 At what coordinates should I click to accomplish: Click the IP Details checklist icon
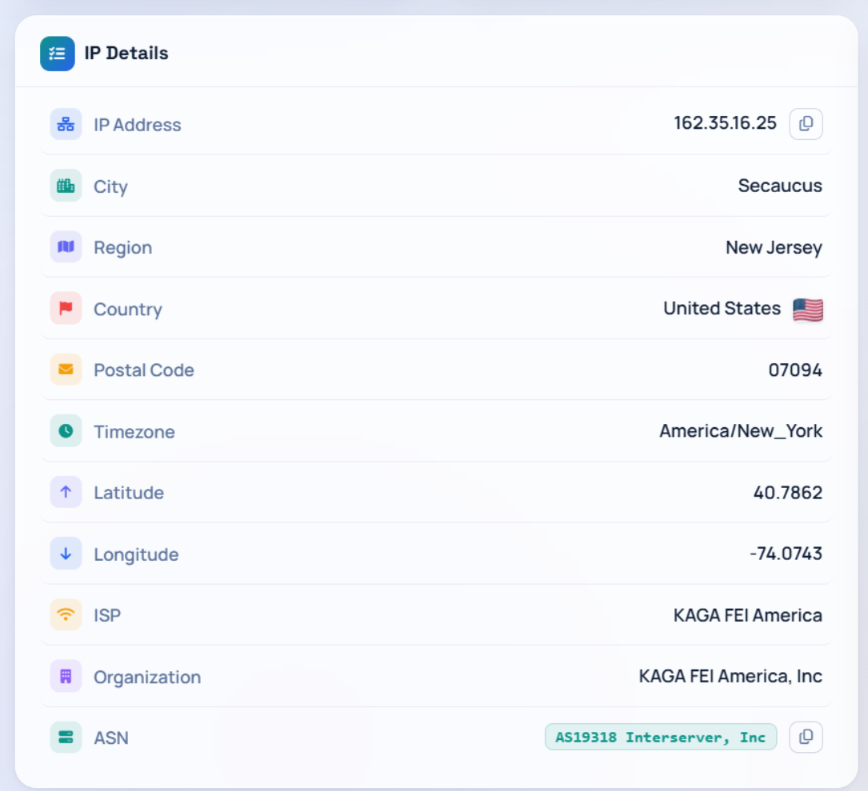[x=57, y=54]
